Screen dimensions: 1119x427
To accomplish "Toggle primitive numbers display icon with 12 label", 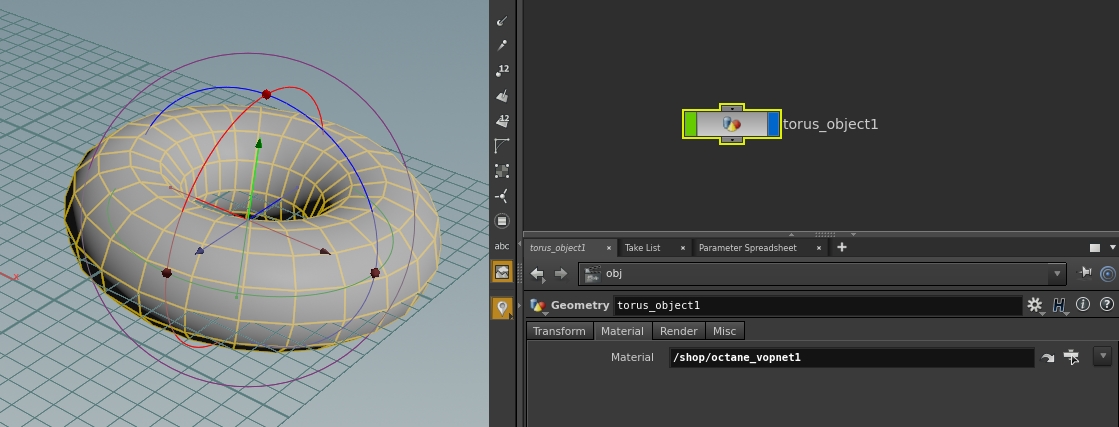I will [x=502, y=121].
